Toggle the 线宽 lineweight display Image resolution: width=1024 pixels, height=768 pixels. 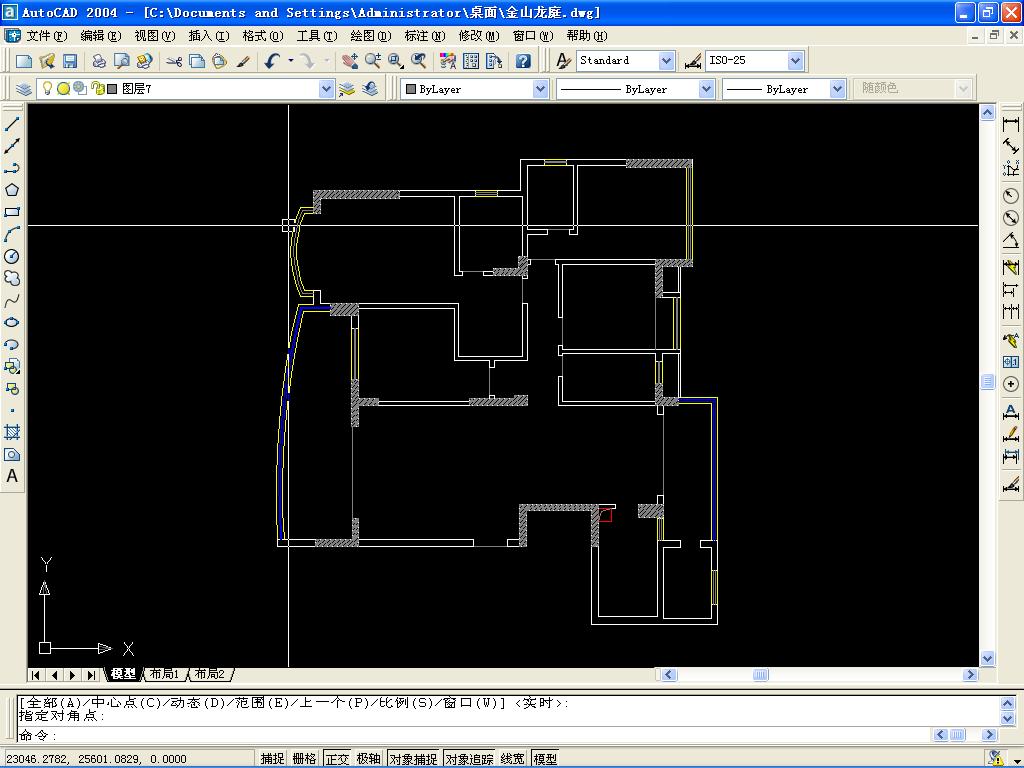tap(513, 758)
